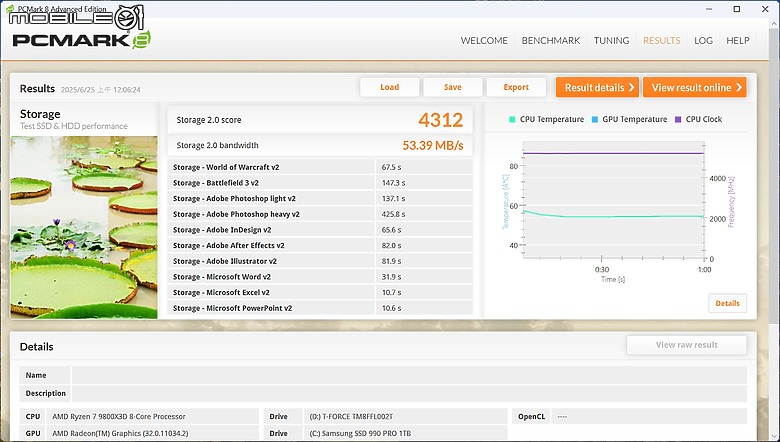This screenshot has width=780, height=442.
Task: Minimize the PCMark 8 window
Action: point(708,9)
